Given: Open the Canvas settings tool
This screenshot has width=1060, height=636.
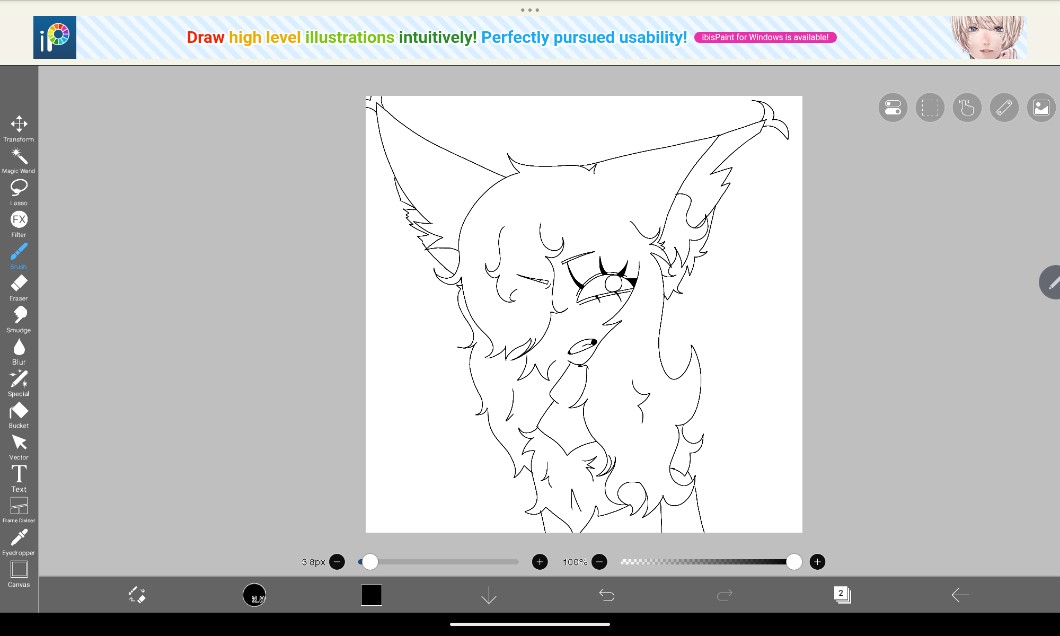Looking at the screenshot, I should click(x=19, y=571).
